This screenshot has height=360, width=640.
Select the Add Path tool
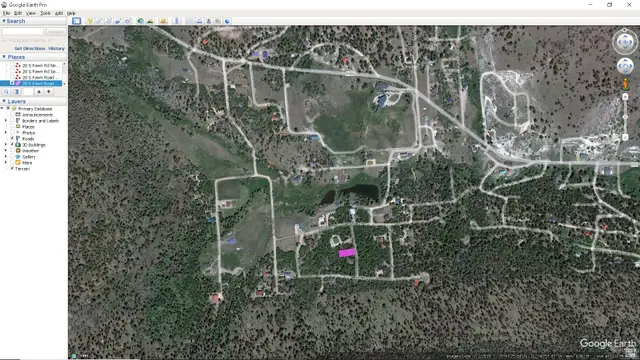point(109,21)
